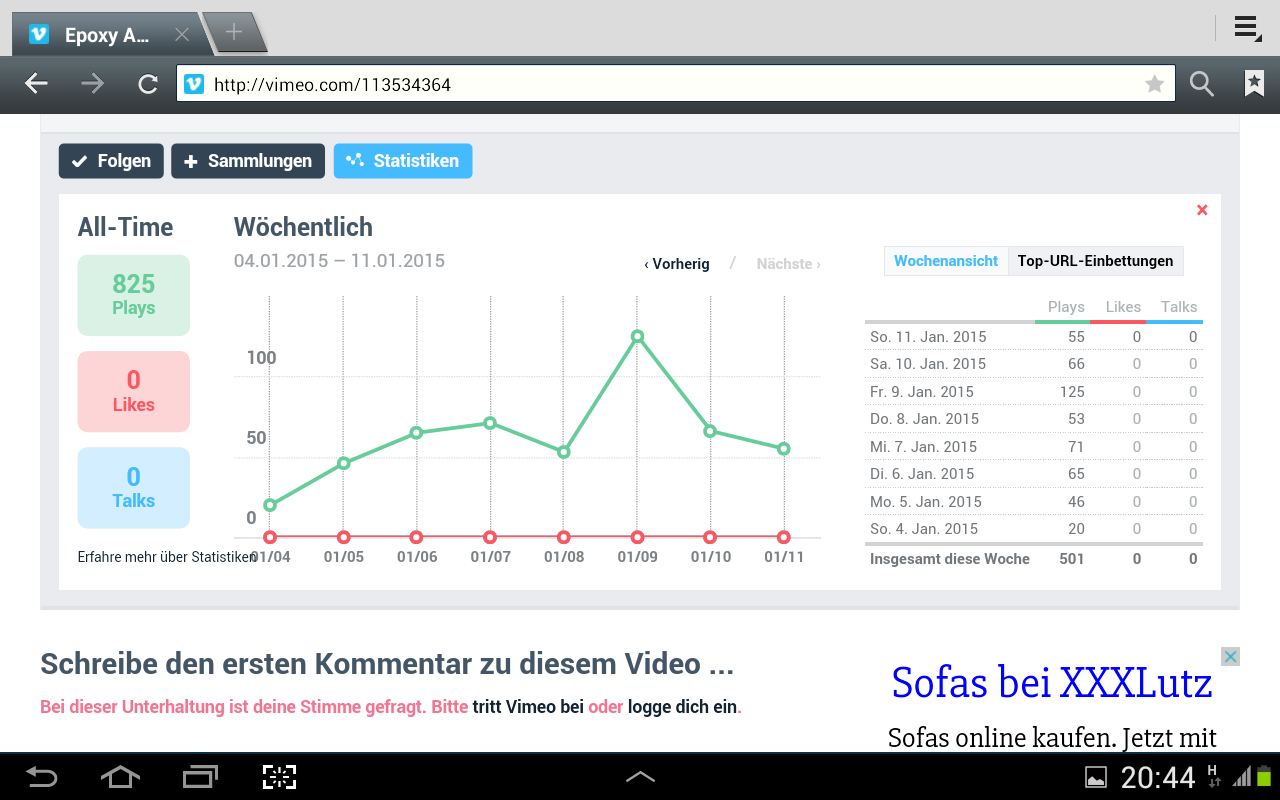Tap the Android back navigation icon
This screenshot has height=800, width=1280.
tap(42, 777)
